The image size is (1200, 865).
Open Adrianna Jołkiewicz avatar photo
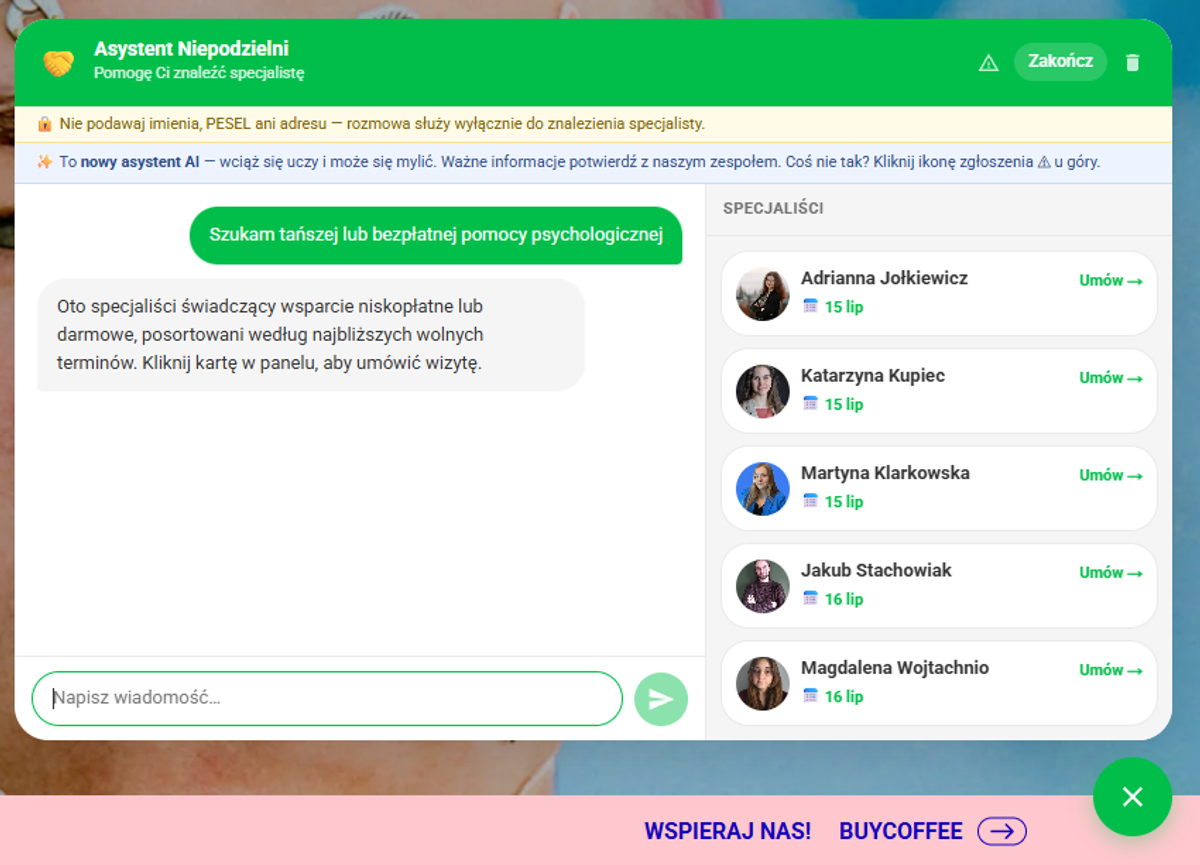click(763, 294)
